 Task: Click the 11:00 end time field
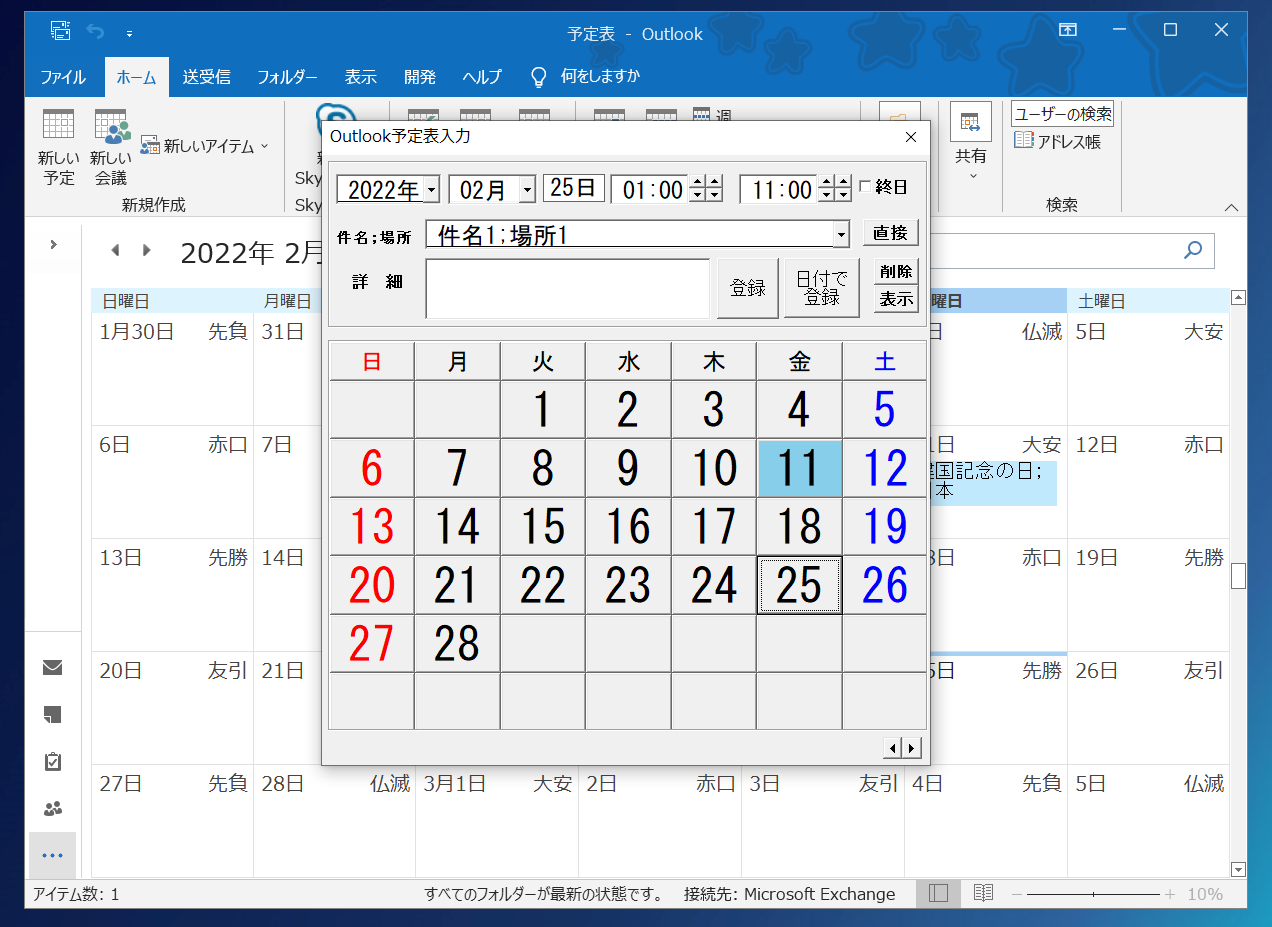pyautogui.click(x=779, y=189)
